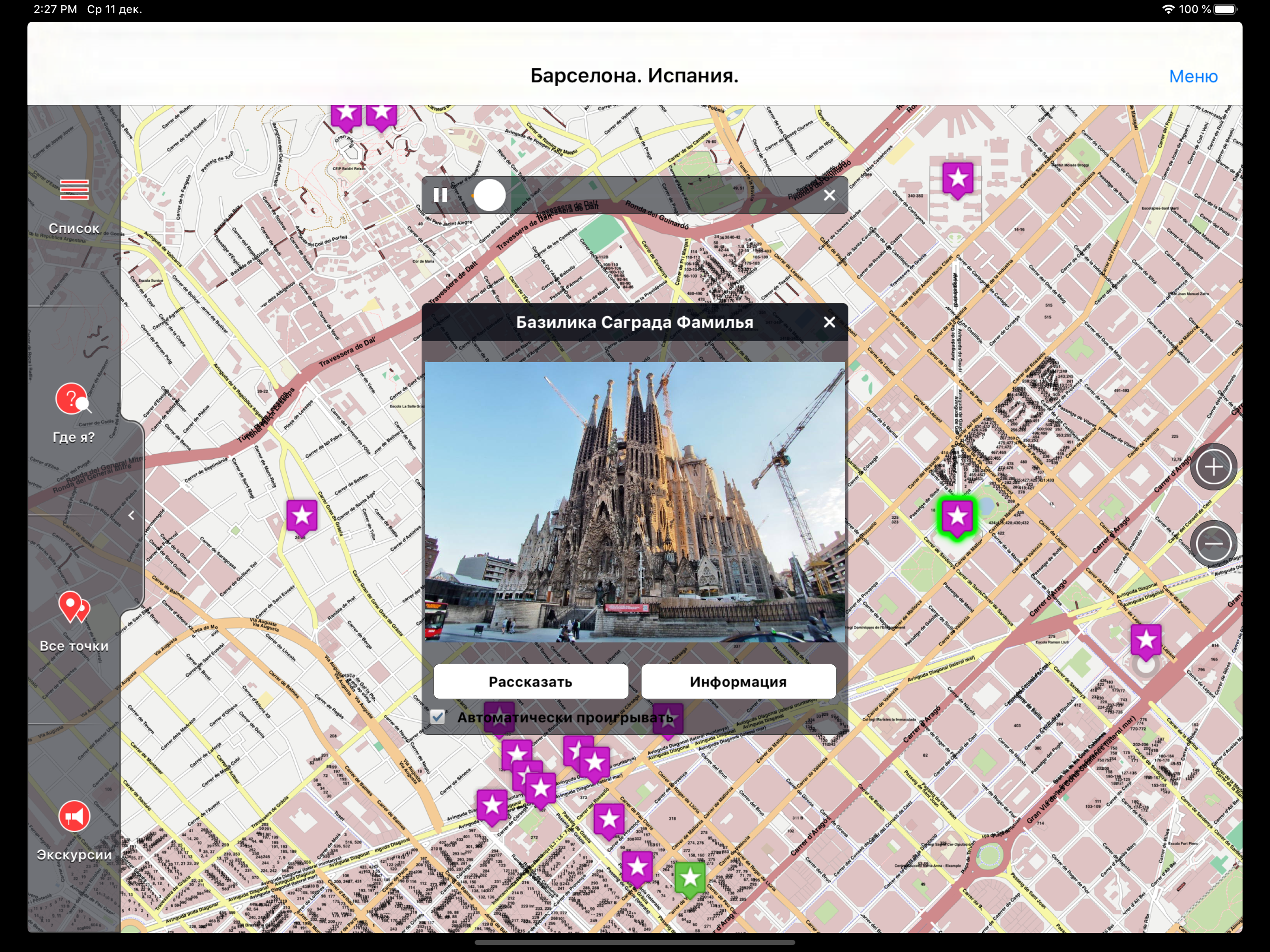1270x952 pixels.
Task: Toggle the Автоматически проигрывать checkbox
Action: 437,717
